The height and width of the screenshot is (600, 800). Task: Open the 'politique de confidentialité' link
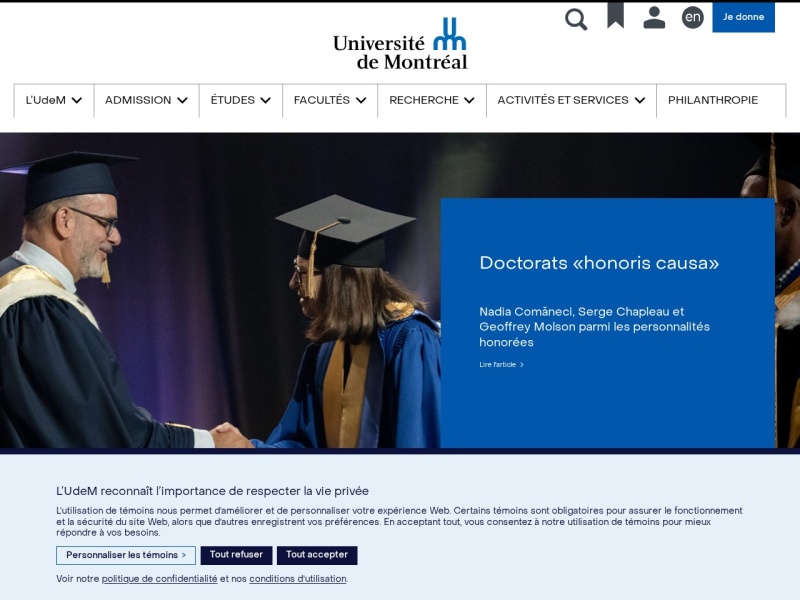(x=159, y=579)
